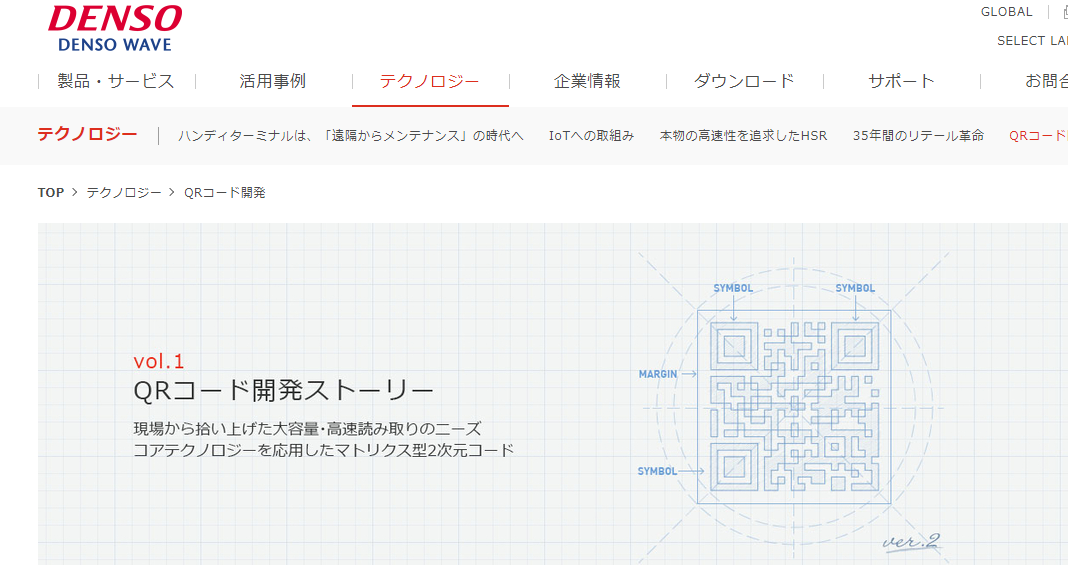Screen dimensions: 1068x565
Task: Open the 本物の高速性を追求したHSR link
Action: point(743,136)
